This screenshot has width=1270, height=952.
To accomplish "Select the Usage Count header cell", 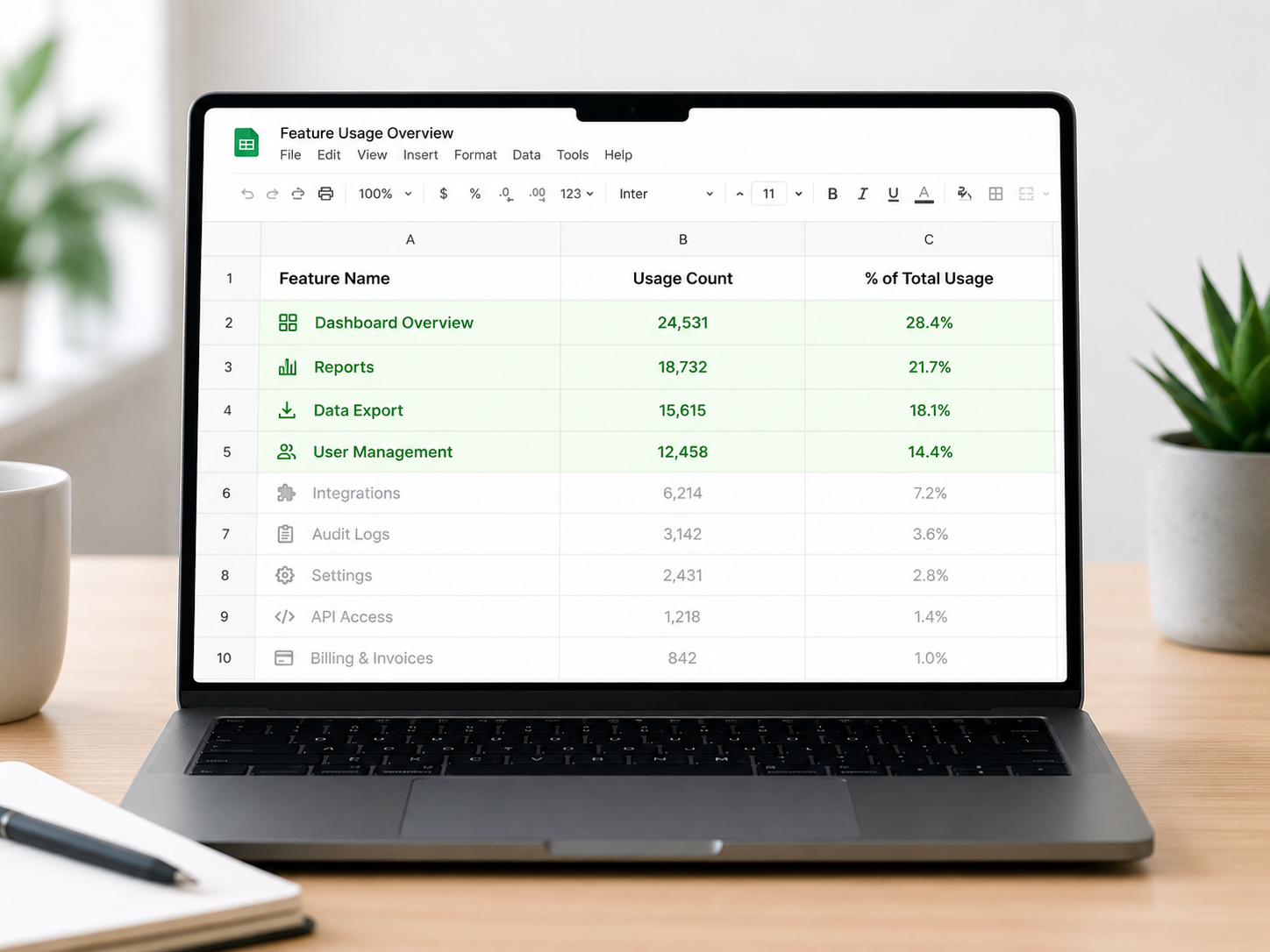I will pyautogui.click(x=682, y=279).
